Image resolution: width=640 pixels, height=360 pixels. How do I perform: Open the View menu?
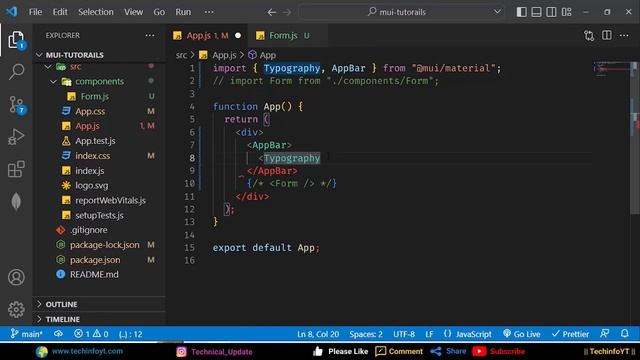point(133,12)
